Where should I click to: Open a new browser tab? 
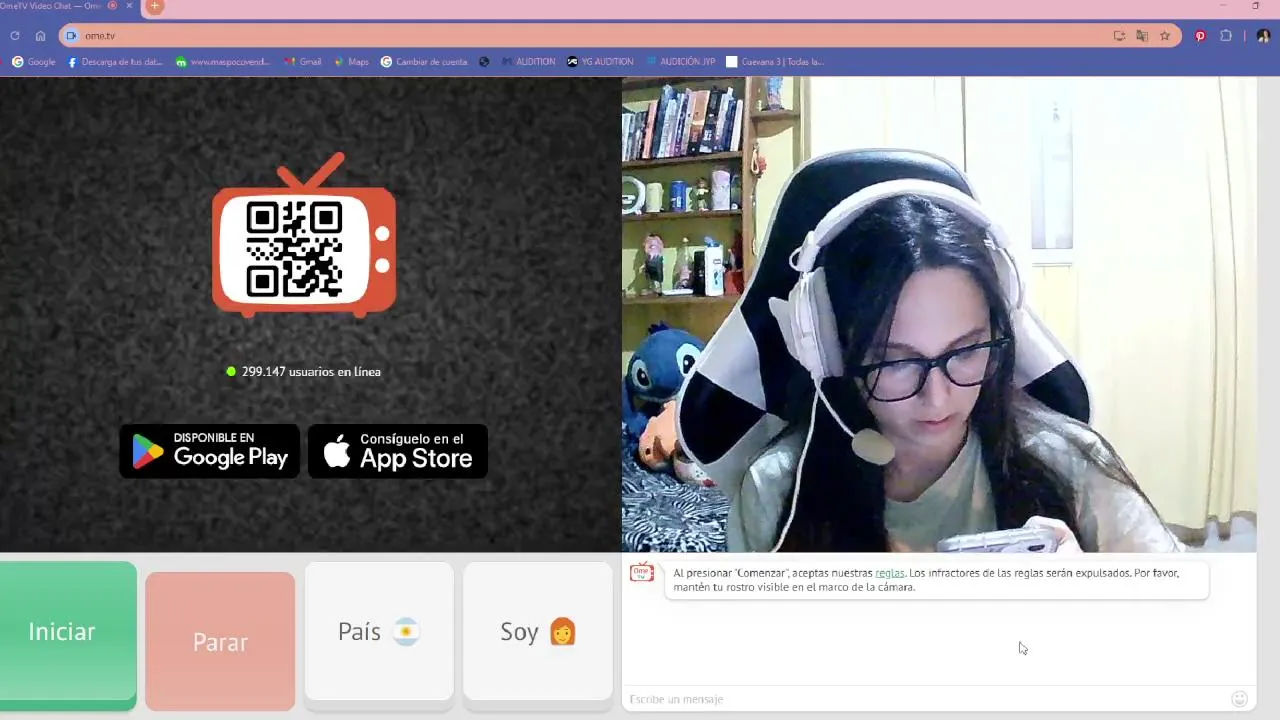point(154,6)
